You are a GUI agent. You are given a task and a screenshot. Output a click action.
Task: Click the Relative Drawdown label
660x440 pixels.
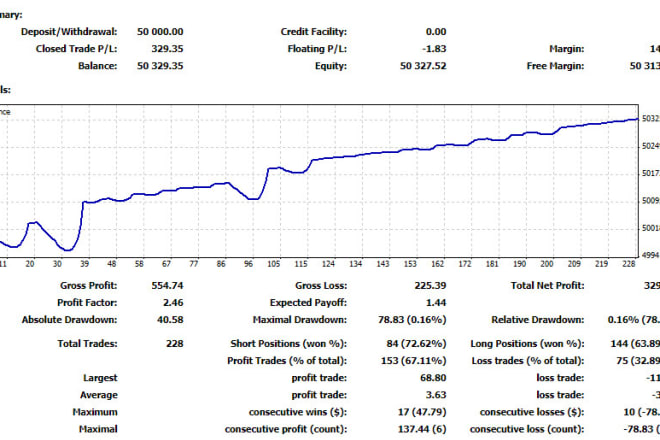(538, 320)
